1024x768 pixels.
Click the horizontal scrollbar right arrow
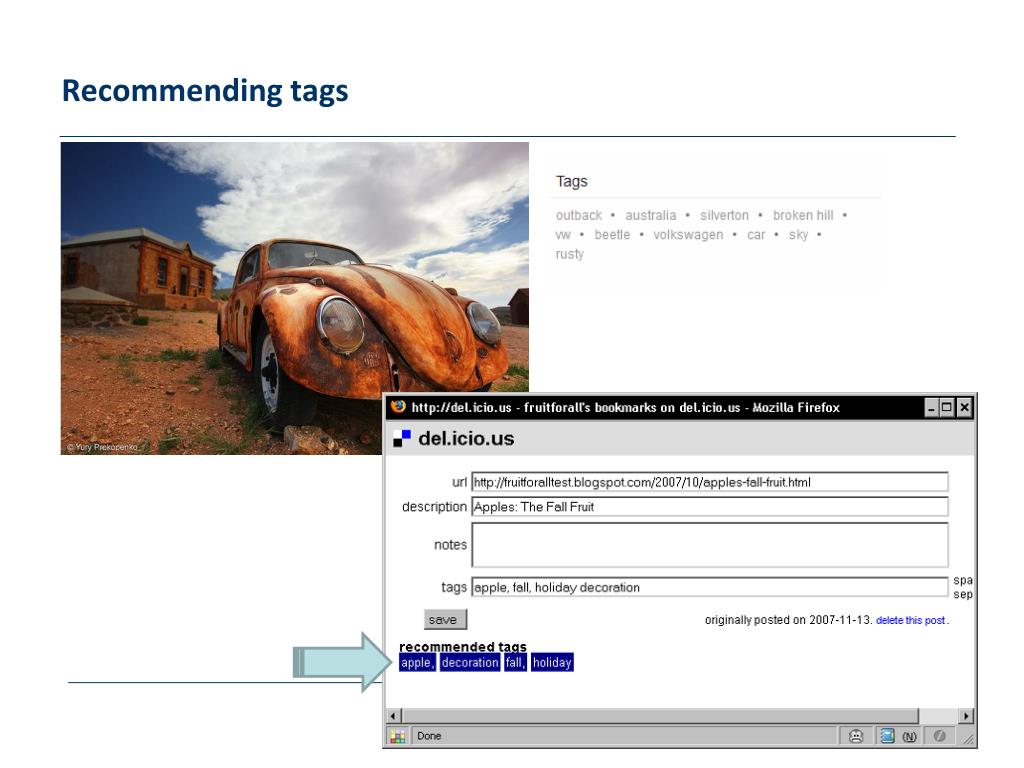point(966,716)
